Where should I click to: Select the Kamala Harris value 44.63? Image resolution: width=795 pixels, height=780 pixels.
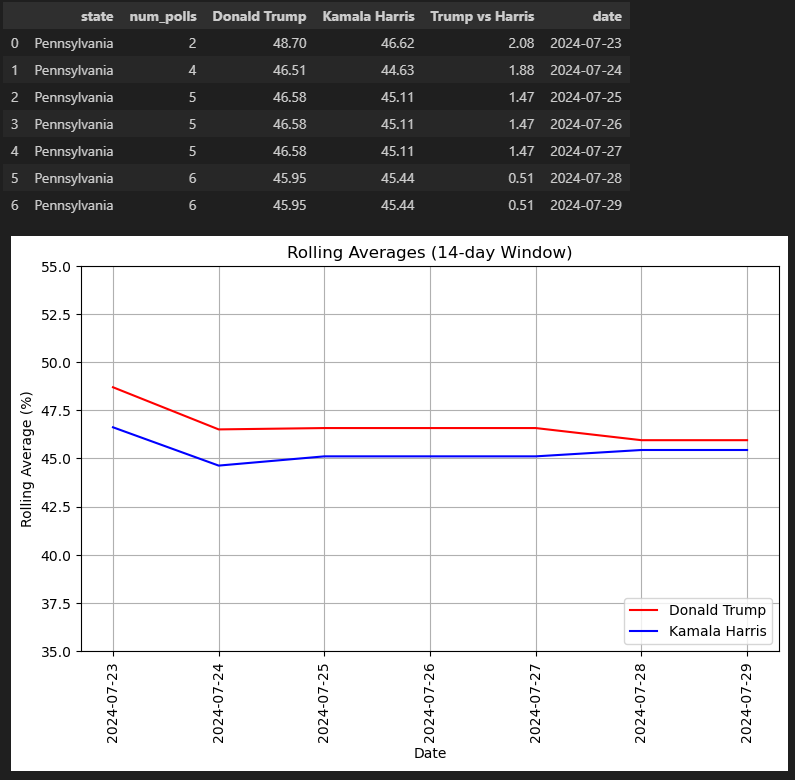coord(398,70)
